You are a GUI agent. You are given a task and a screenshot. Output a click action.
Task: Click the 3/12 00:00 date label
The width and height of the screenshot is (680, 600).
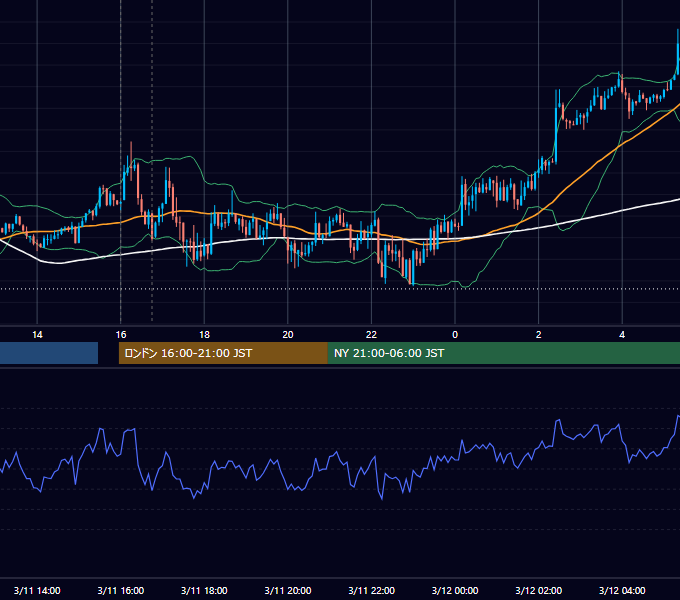pos(455,590)
